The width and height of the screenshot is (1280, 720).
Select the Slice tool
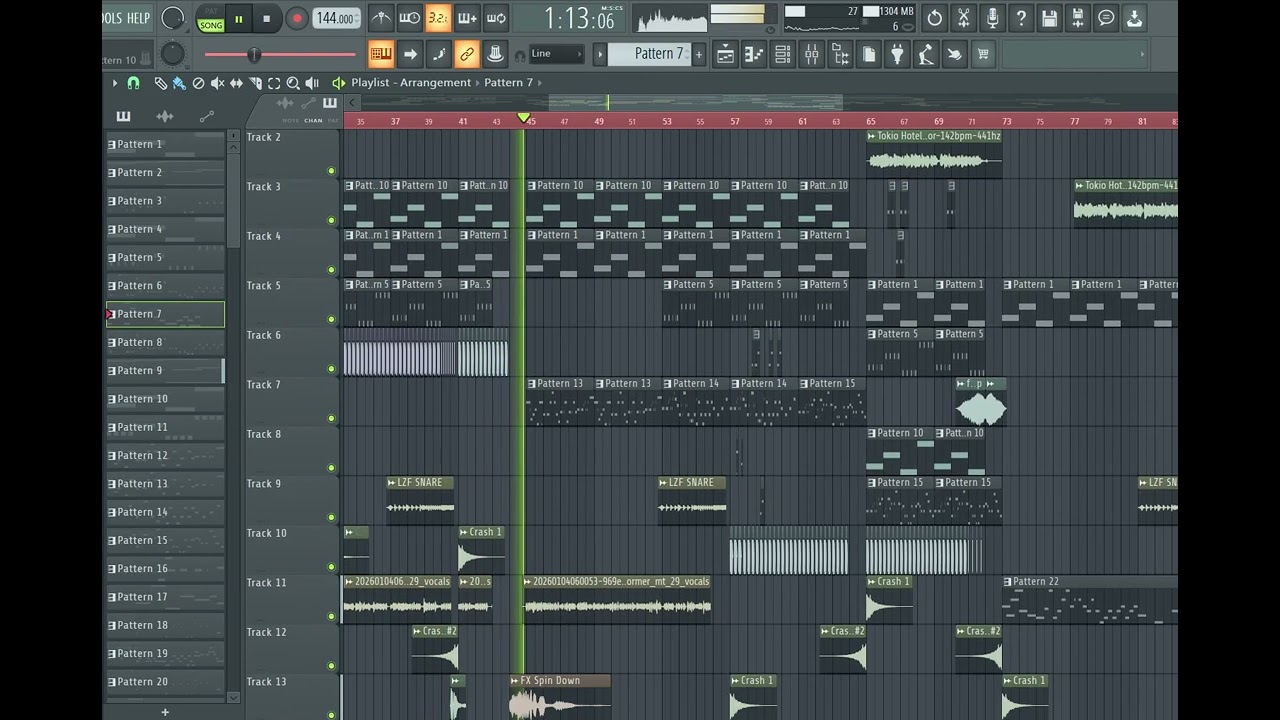tap(255, 83)
